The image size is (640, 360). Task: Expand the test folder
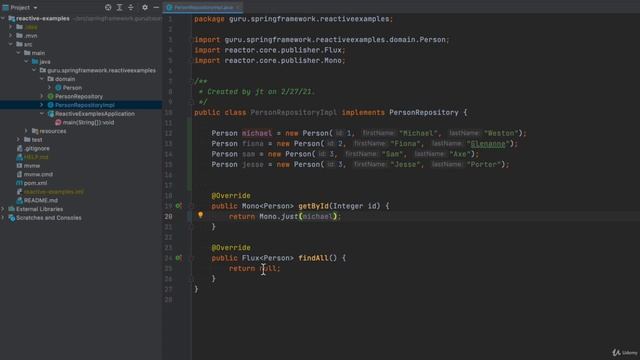point(18,140)
